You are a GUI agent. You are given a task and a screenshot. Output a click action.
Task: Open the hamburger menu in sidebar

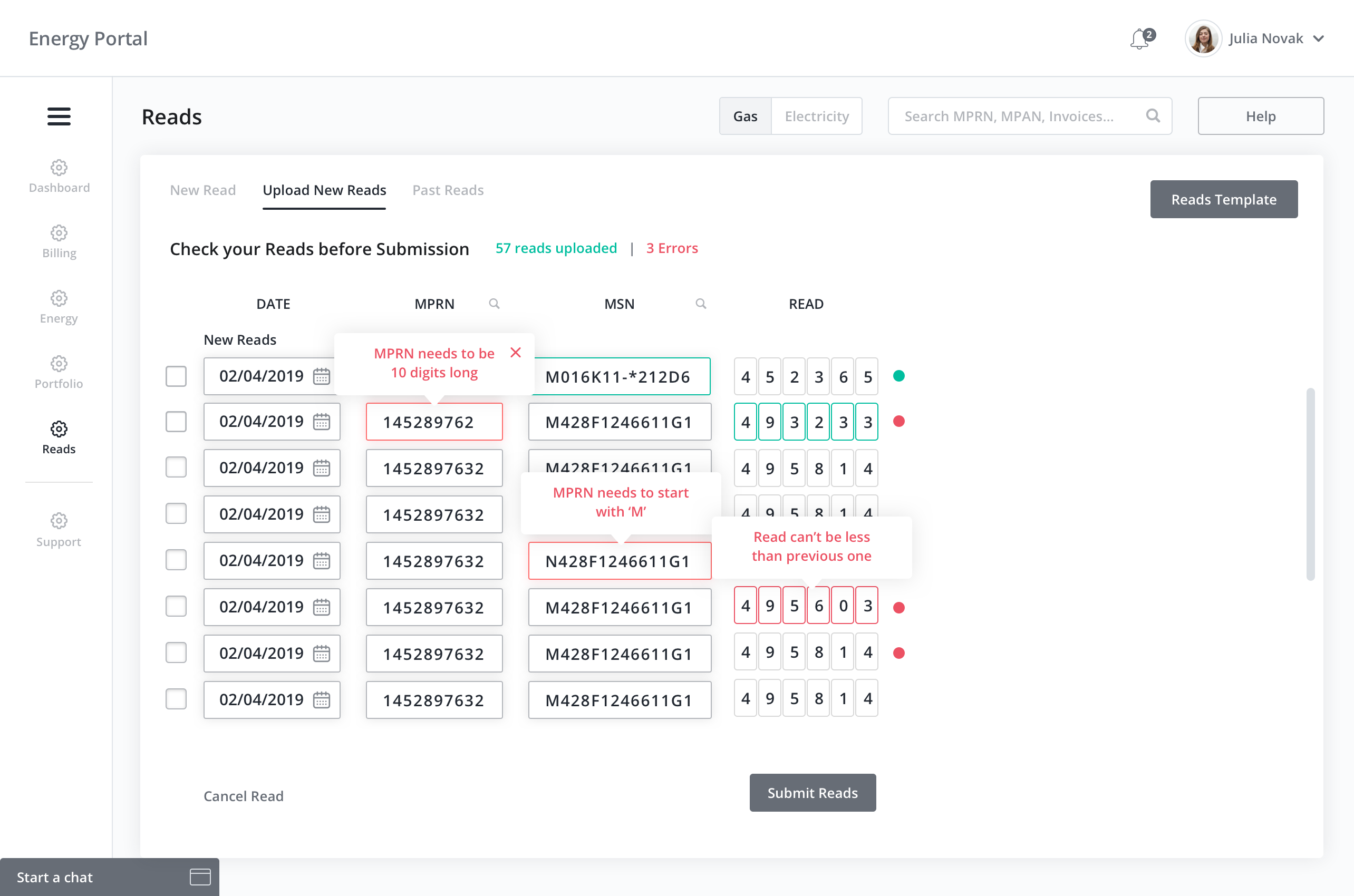59,116
